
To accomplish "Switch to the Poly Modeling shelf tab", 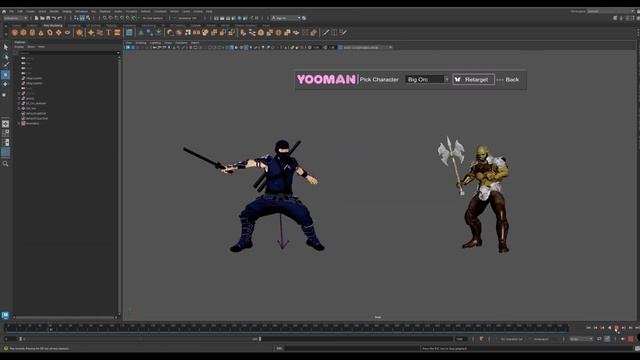I will point(53,25).
